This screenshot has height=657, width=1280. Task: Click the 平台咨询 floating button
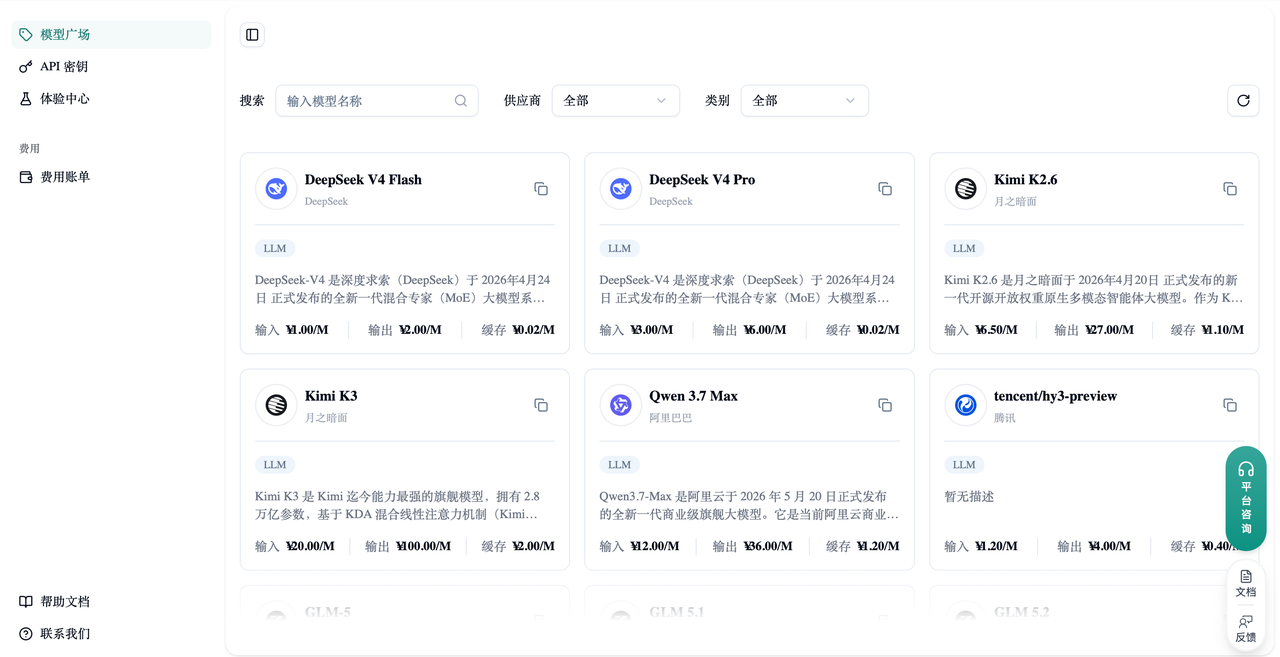pyautogui.click(x=1246, y=498)
